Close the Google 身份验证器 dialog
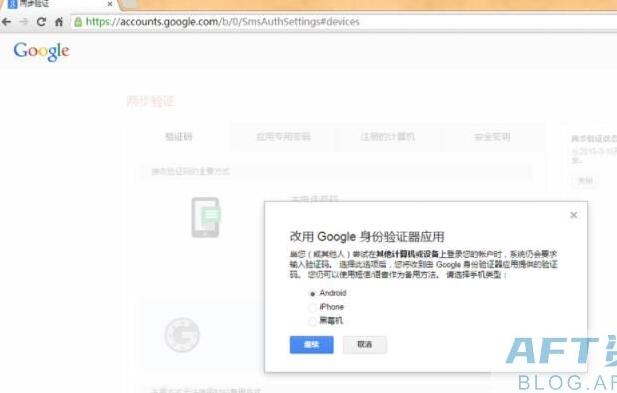 573,215
